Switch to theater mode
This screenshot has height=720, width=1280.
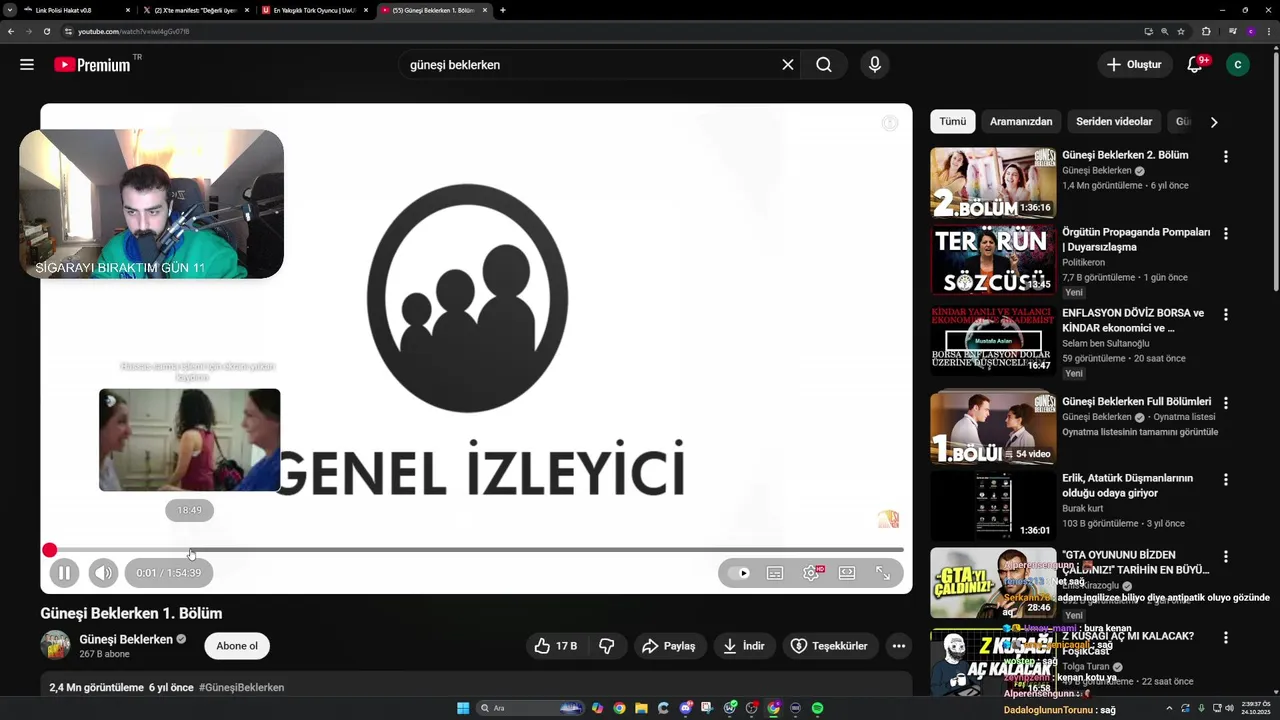[x=847, y=573]
